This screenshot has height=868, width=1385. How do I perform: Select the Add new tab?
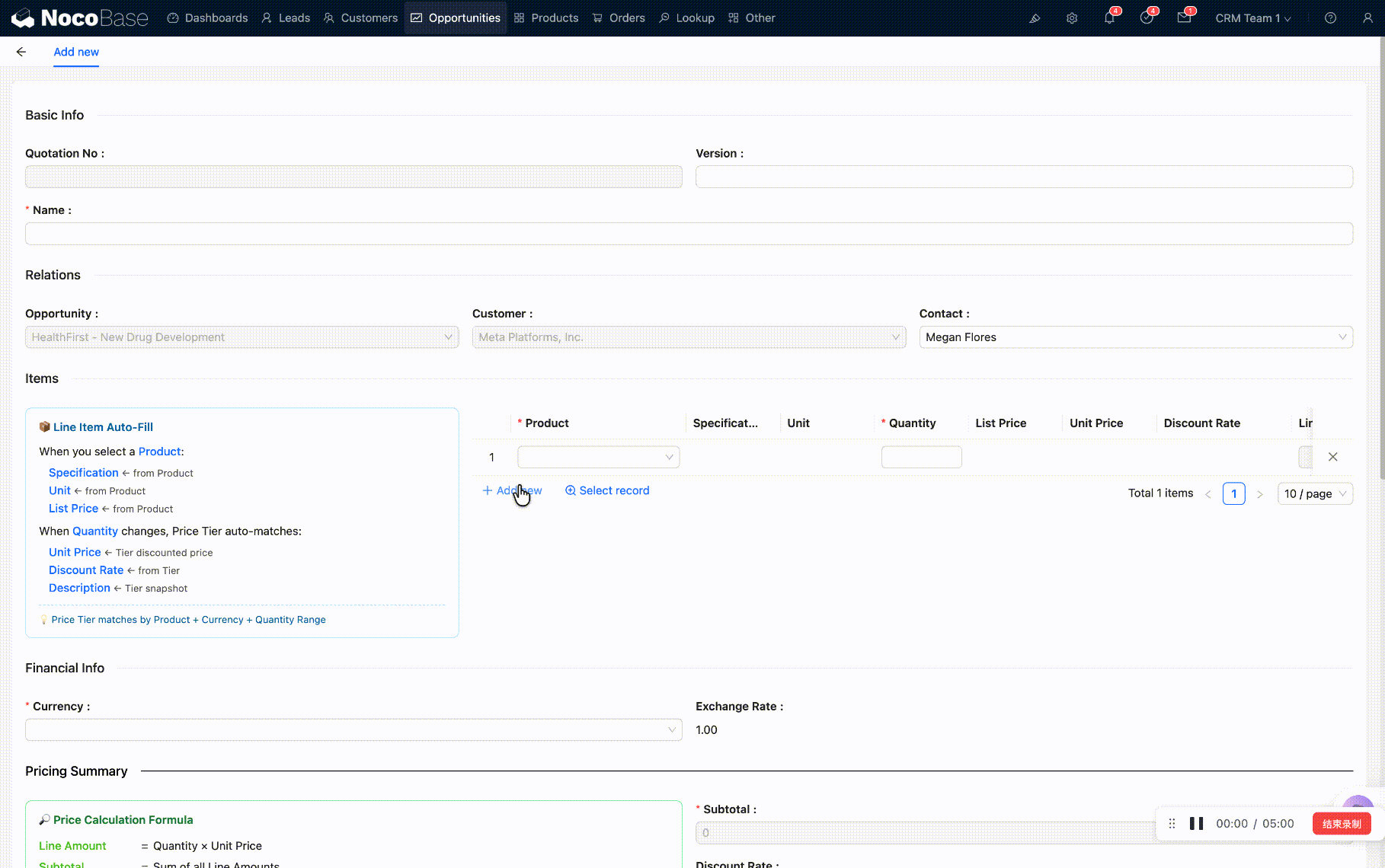coord(76,52)
